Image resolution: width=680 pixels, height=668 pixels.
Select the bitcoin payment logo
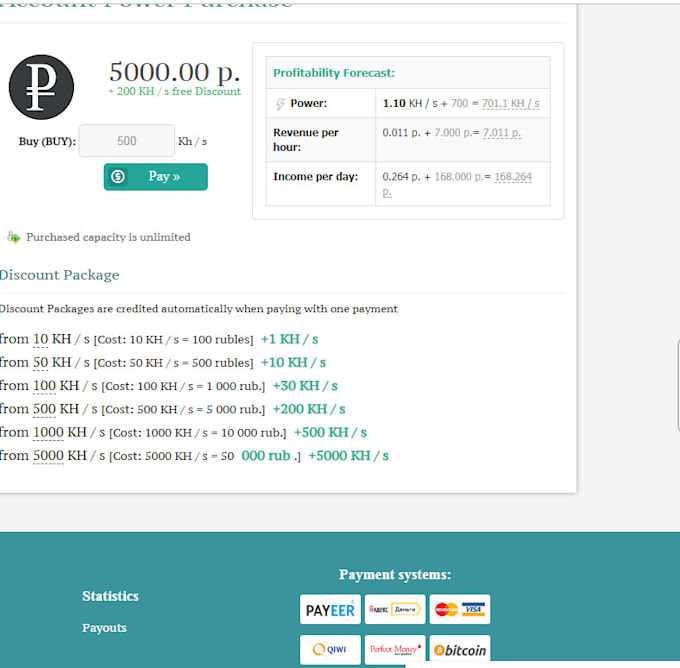tap(460, 649)
